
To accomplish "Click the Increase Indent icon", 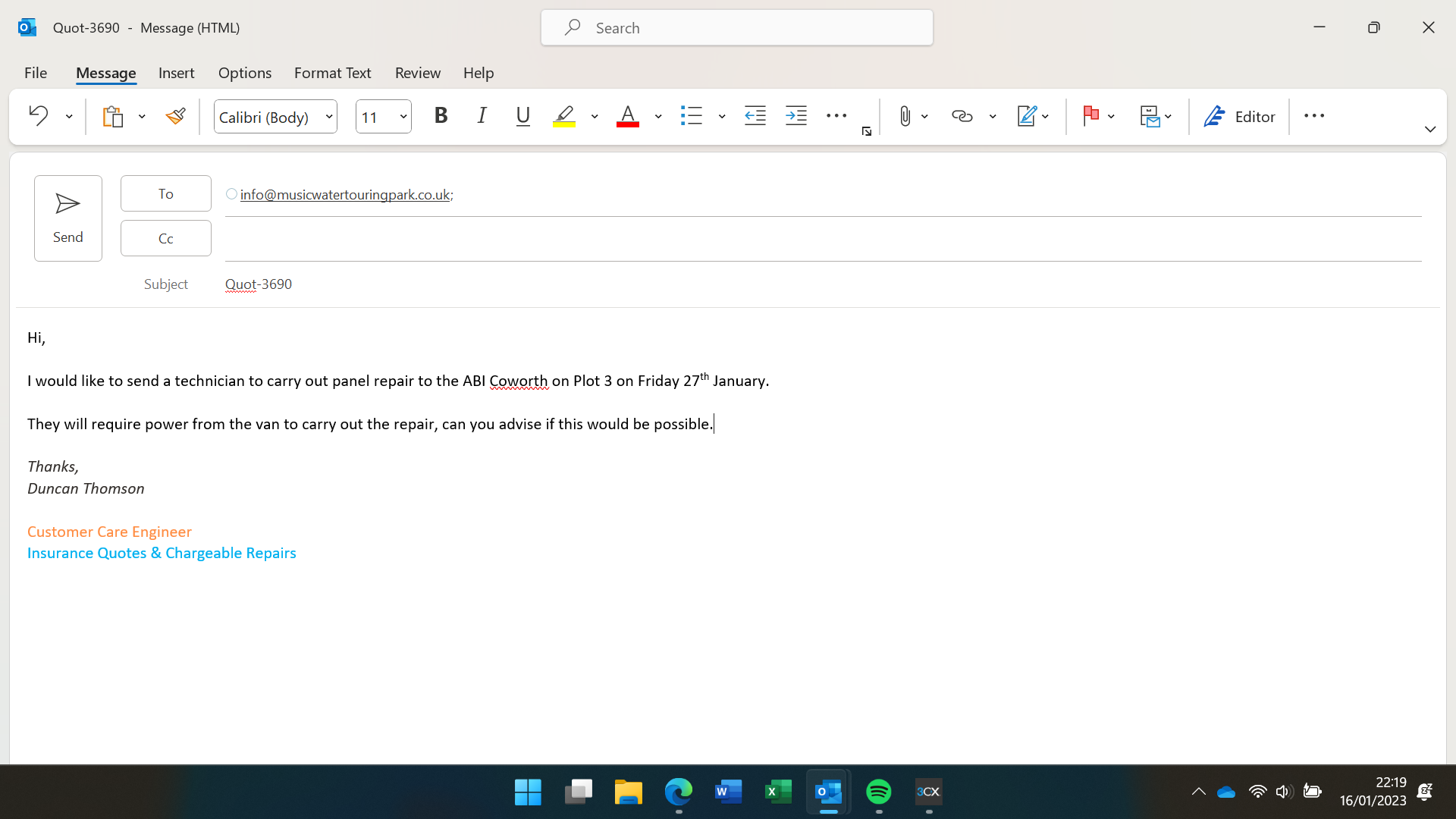I will click(x=795, y=116).
